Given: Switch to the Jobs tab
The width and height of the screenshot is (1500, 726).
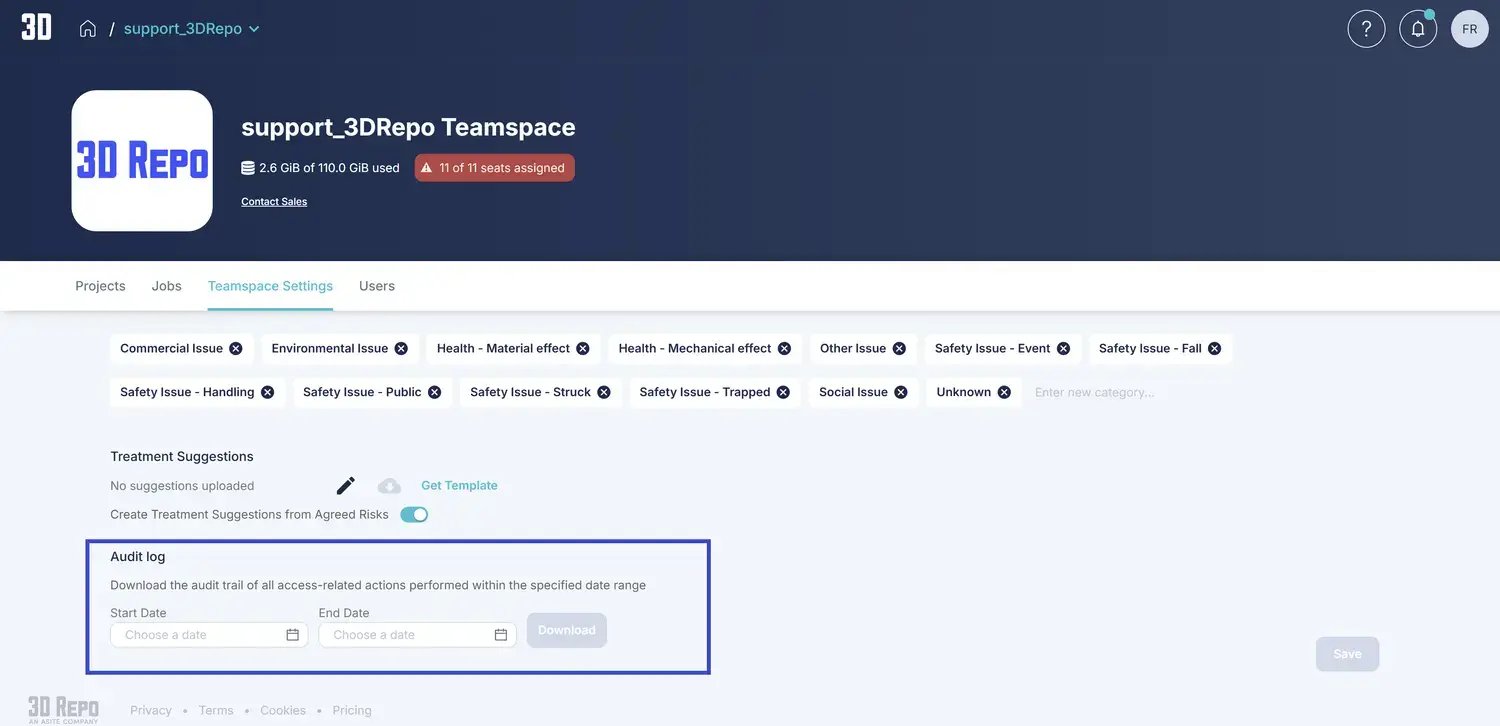Looking at the screenshot, I should 167,286.
